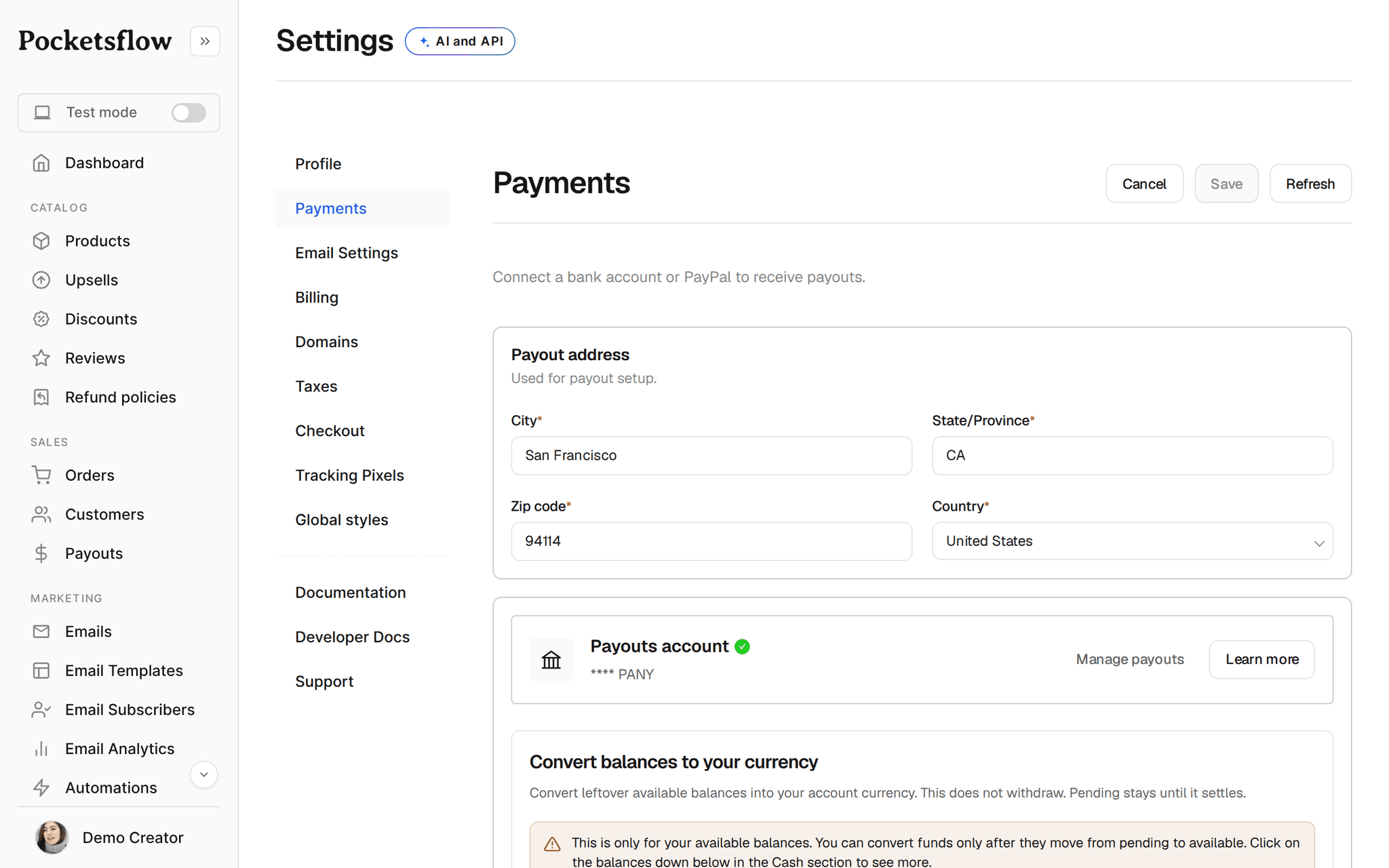This screenshot has height=868, width=1389.
Task: Click the AI and API button
Action: (460, 41)
